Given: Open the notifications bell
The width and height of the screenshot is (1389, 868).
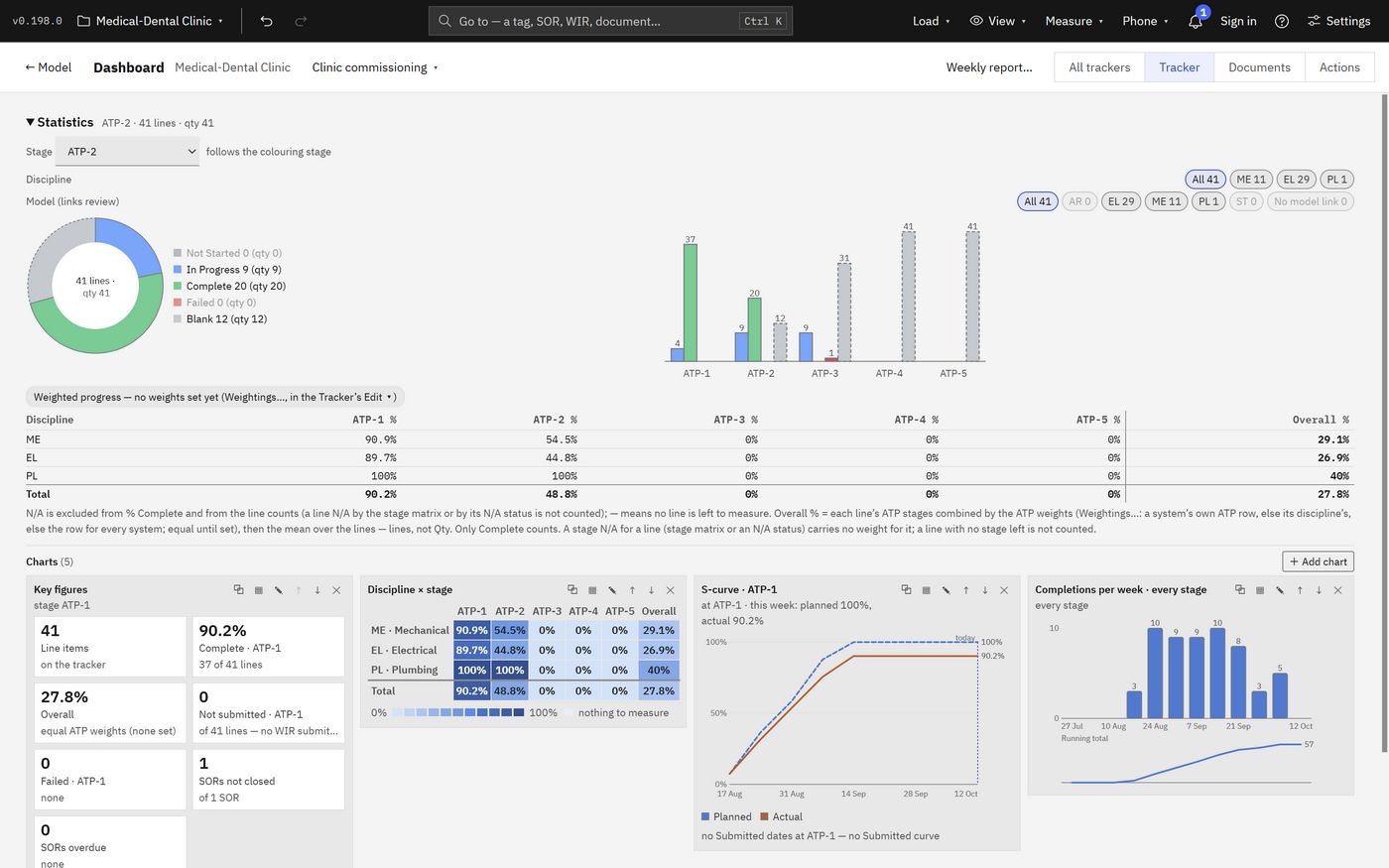Looking at the screenshot, I should [1196, 21].
